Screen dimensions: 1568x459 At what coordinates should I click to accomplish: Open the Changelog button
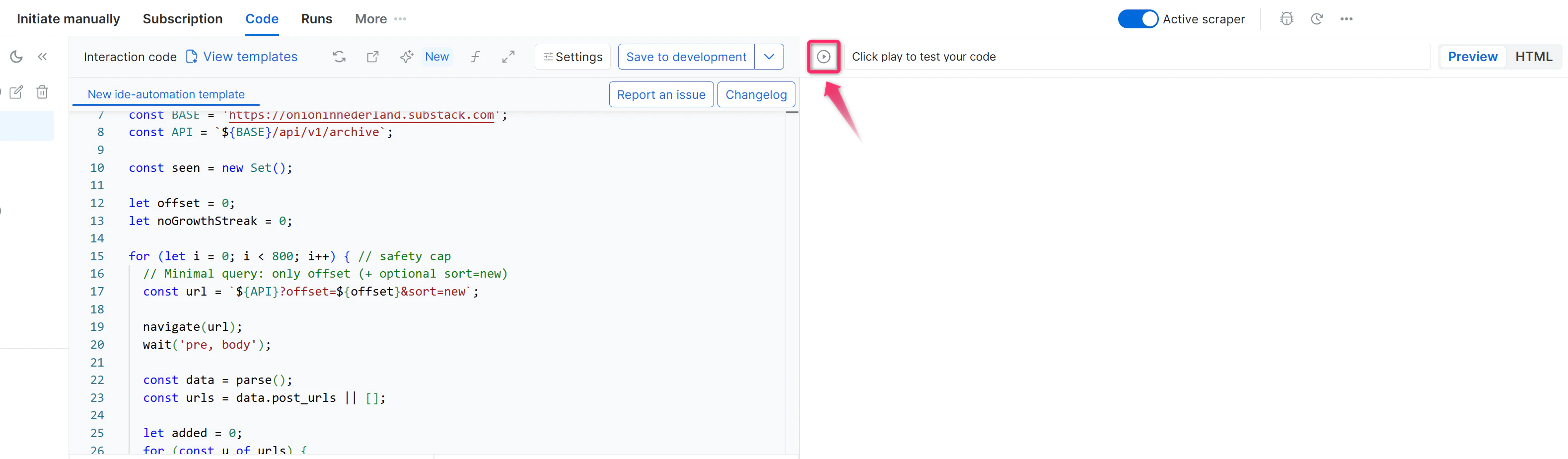[x=756, y=94]
